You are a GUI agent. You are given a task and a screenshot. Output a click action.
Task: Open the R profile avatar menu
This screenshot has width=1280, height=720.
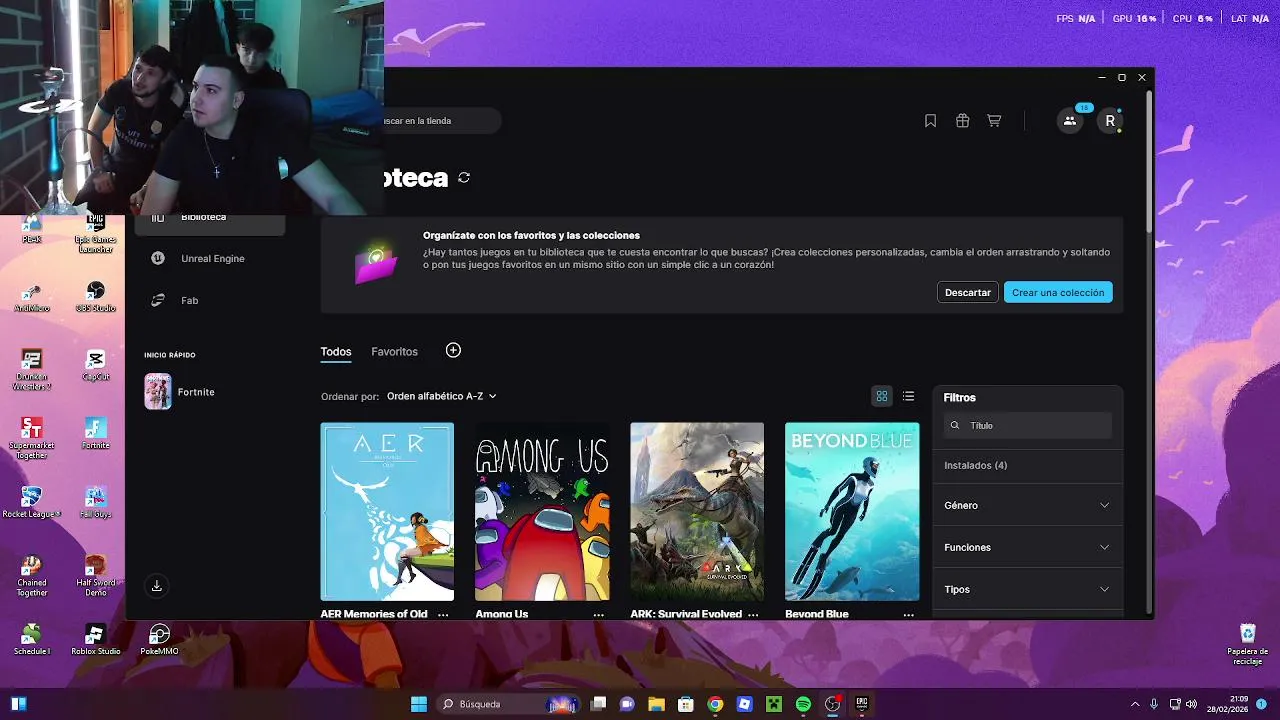(x=1110, y=121)
